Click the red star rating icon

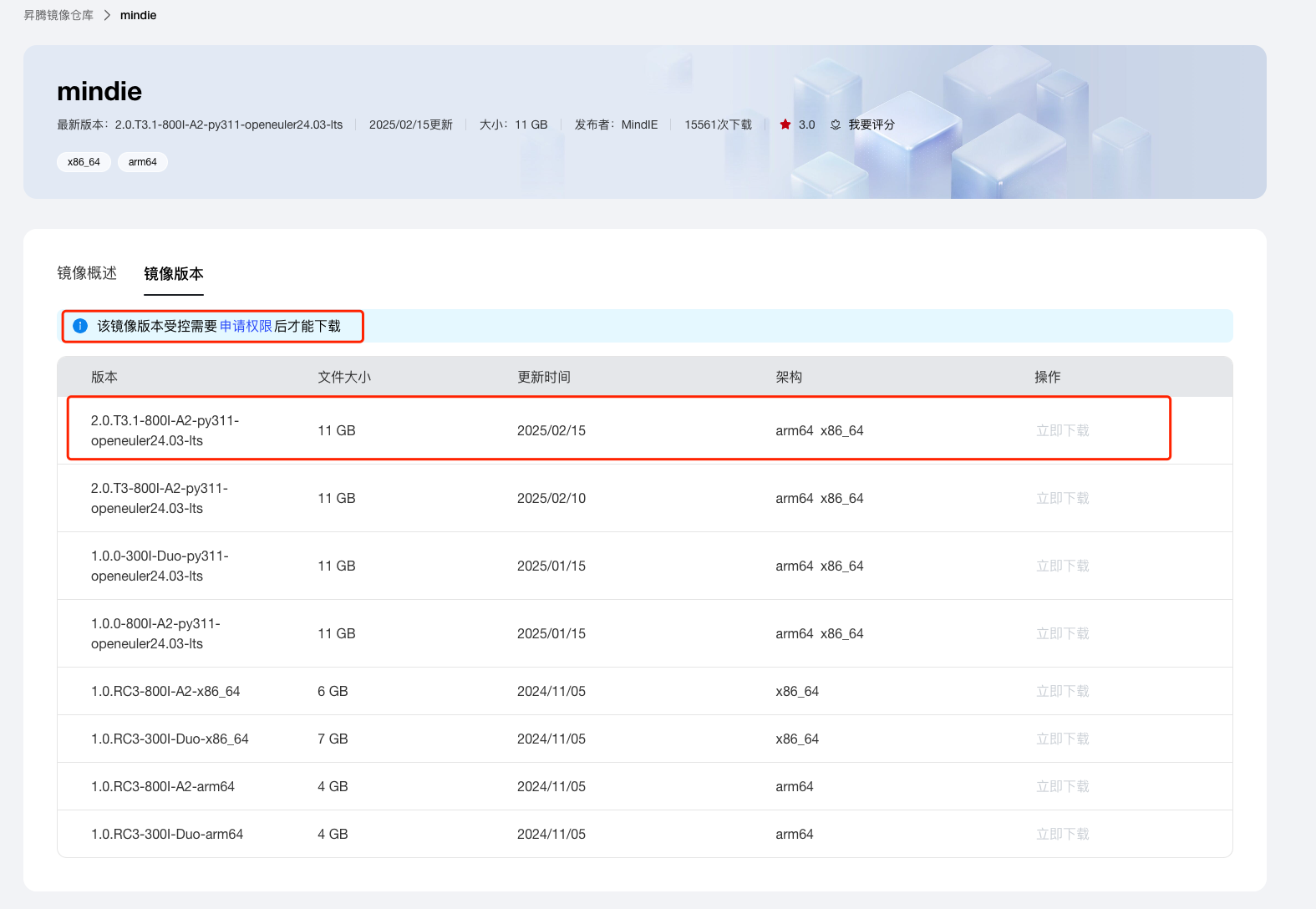[785, 124]
